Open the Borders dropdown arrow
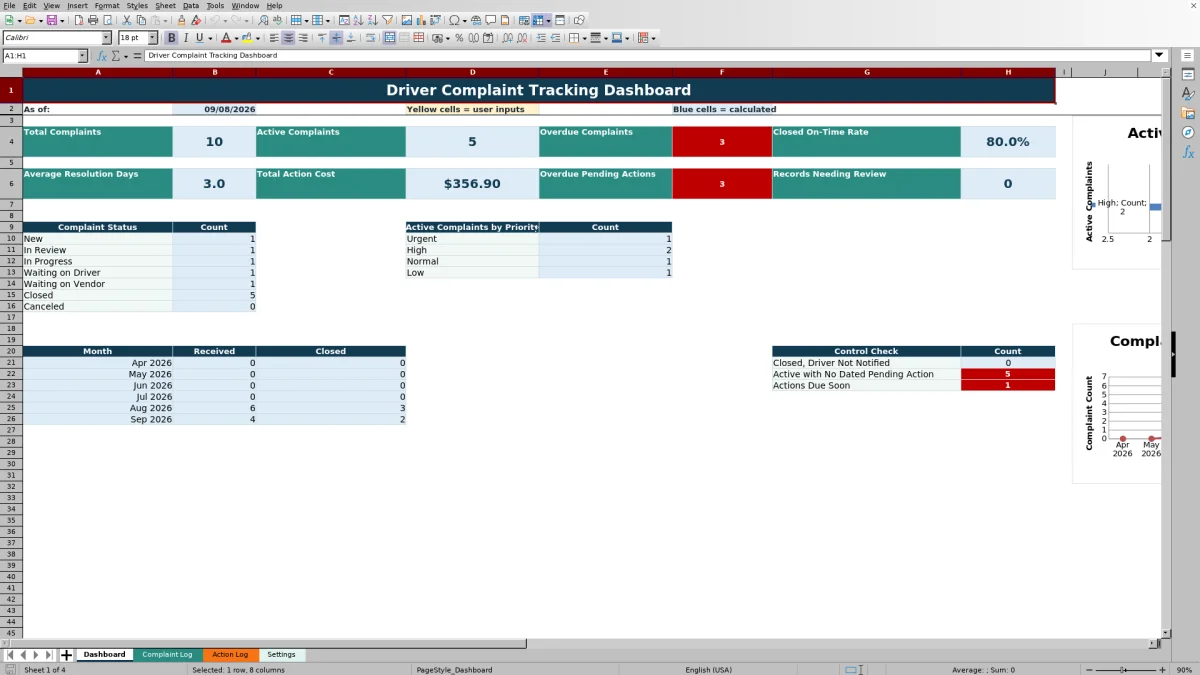 click(584, 38)
